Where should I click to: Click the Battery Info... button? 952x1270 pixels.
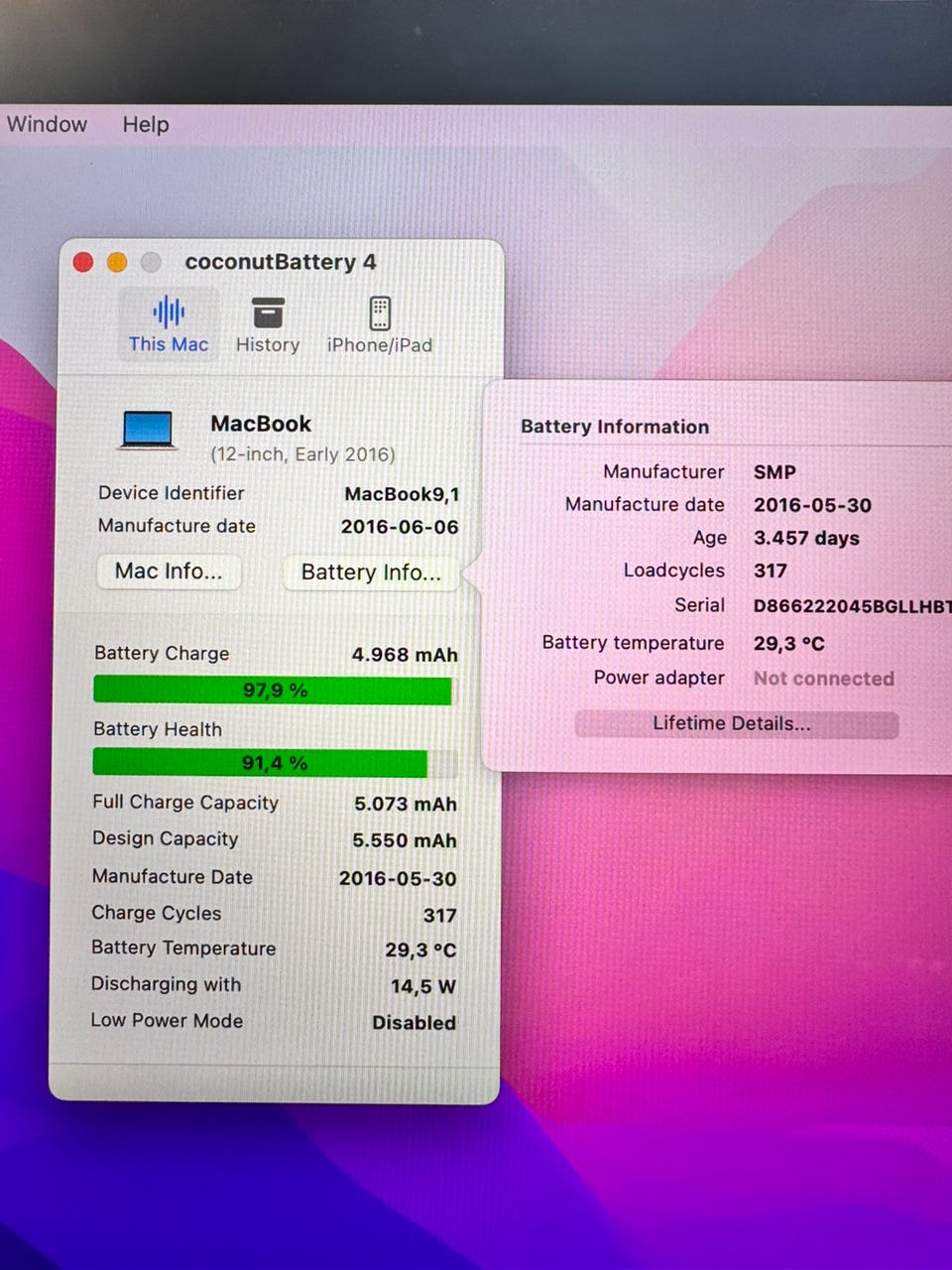click(371, 572)
